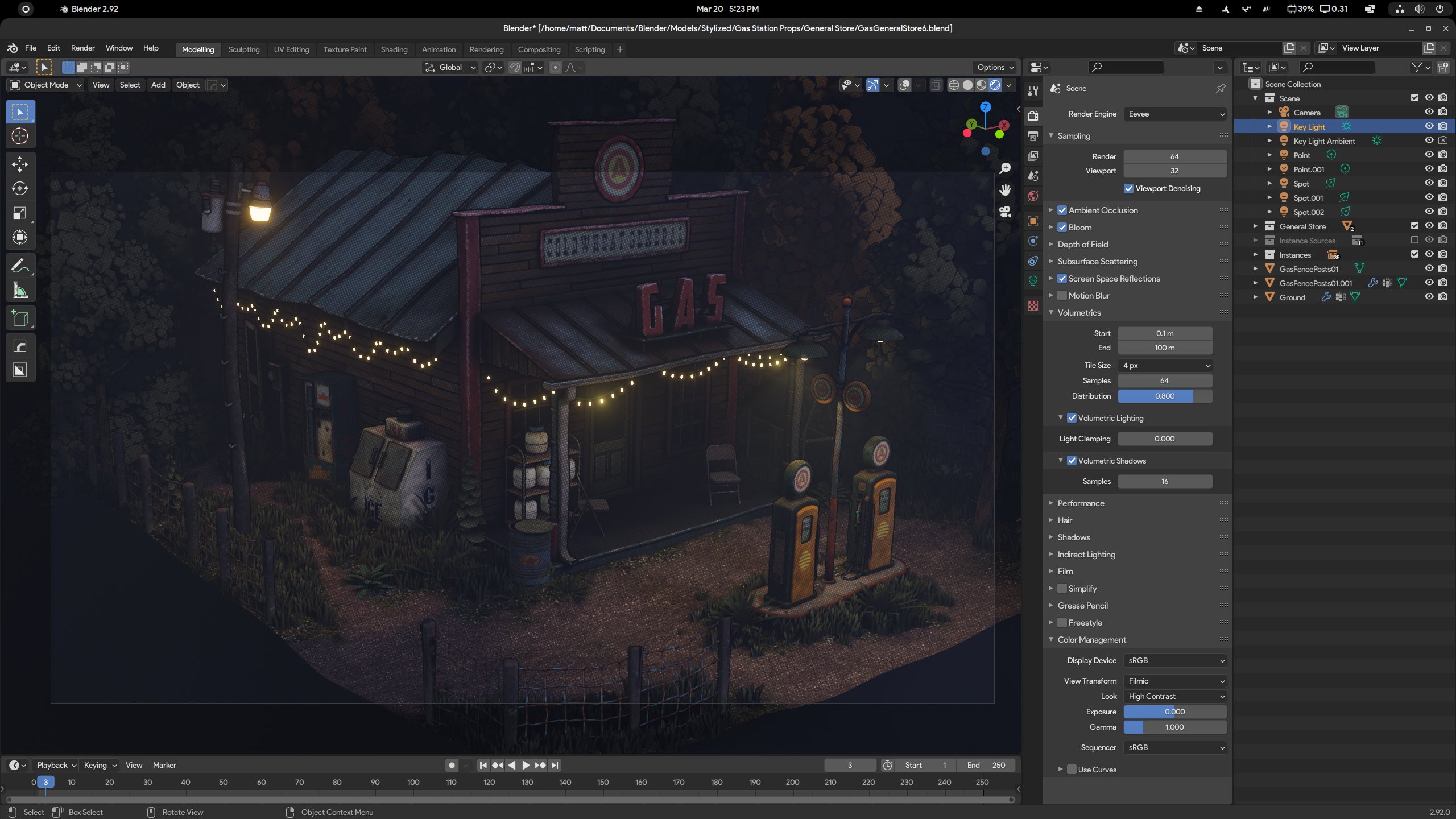Screen dimensions: 1456x819
Task: Toggle X-ray mode icon
Action: tap(936, 85)
